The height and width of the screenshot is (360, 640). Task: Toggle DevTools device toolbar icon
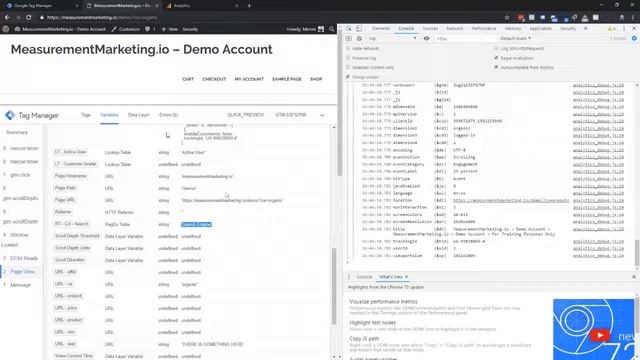pos(359,29)
